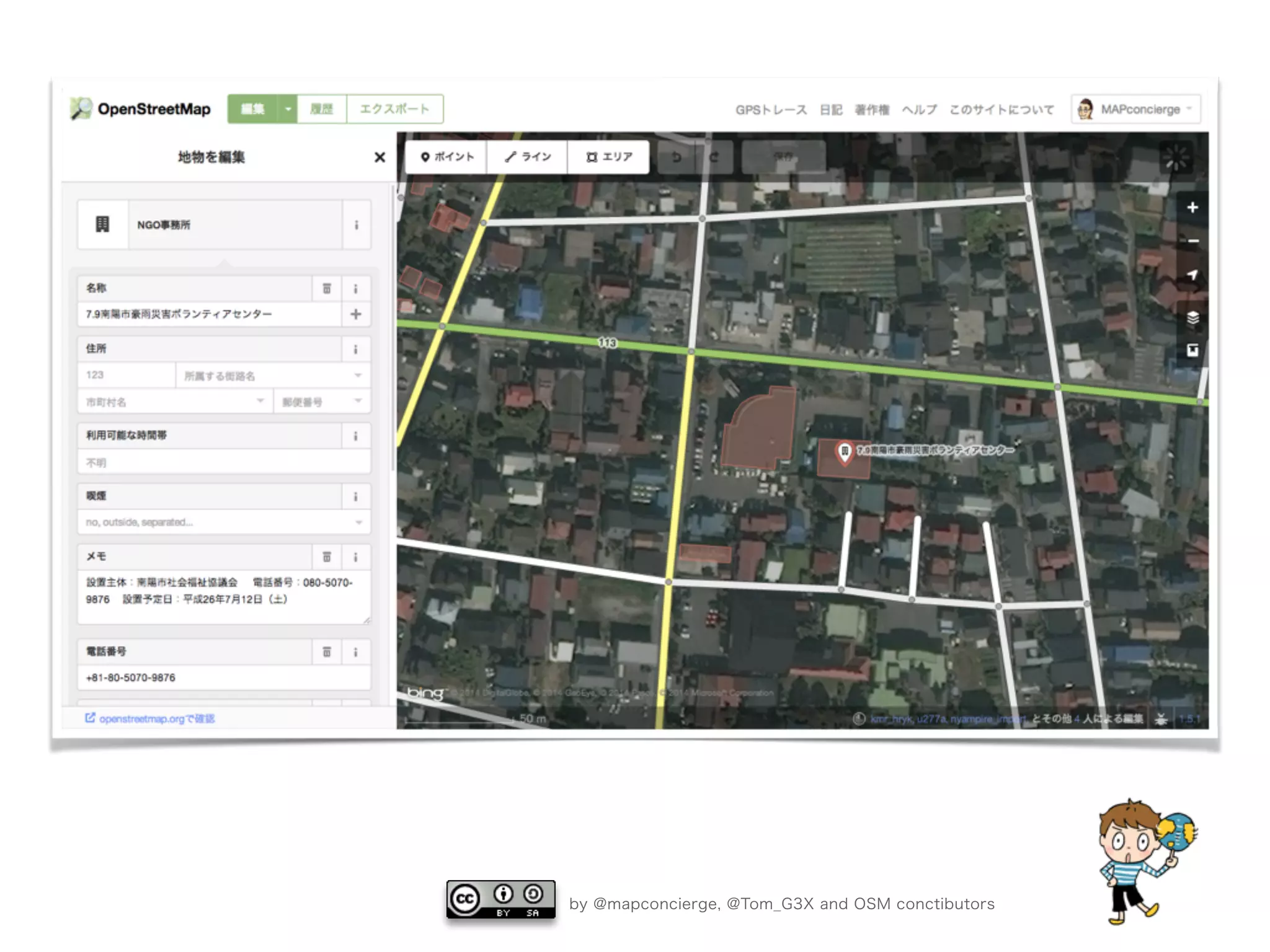
Task: Open the 市町村名 city dropdown
Action: pos(175,402)
